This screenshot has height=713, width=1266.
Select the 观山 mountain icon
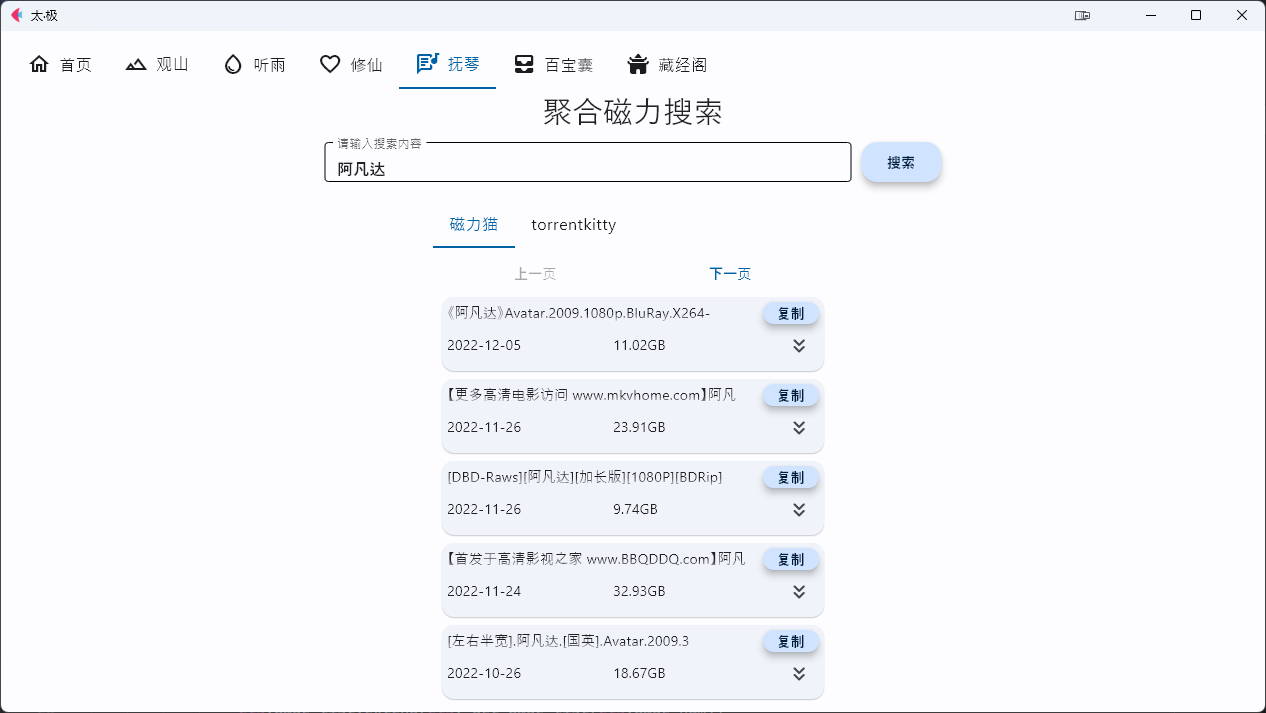coord(135,63)
